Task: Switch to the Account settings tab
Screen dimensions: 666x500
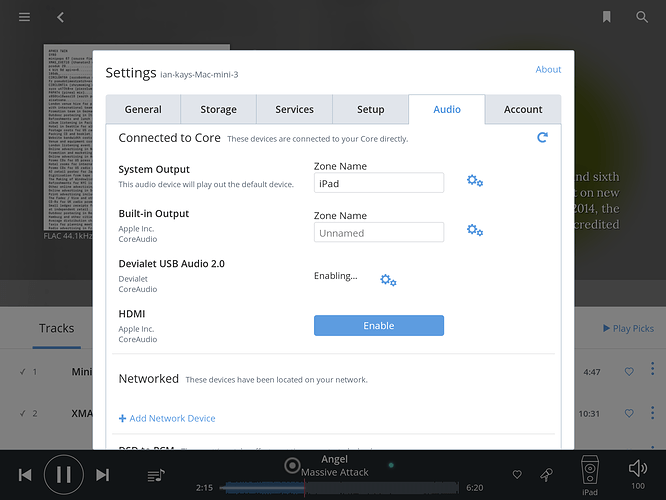Action: point(523,110)
